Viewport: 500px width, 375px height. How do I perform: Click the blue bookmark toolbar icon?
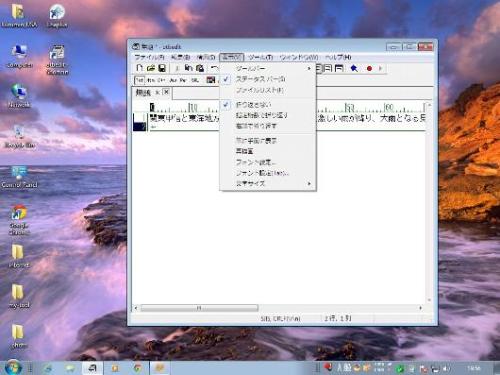tap(354, 68)
